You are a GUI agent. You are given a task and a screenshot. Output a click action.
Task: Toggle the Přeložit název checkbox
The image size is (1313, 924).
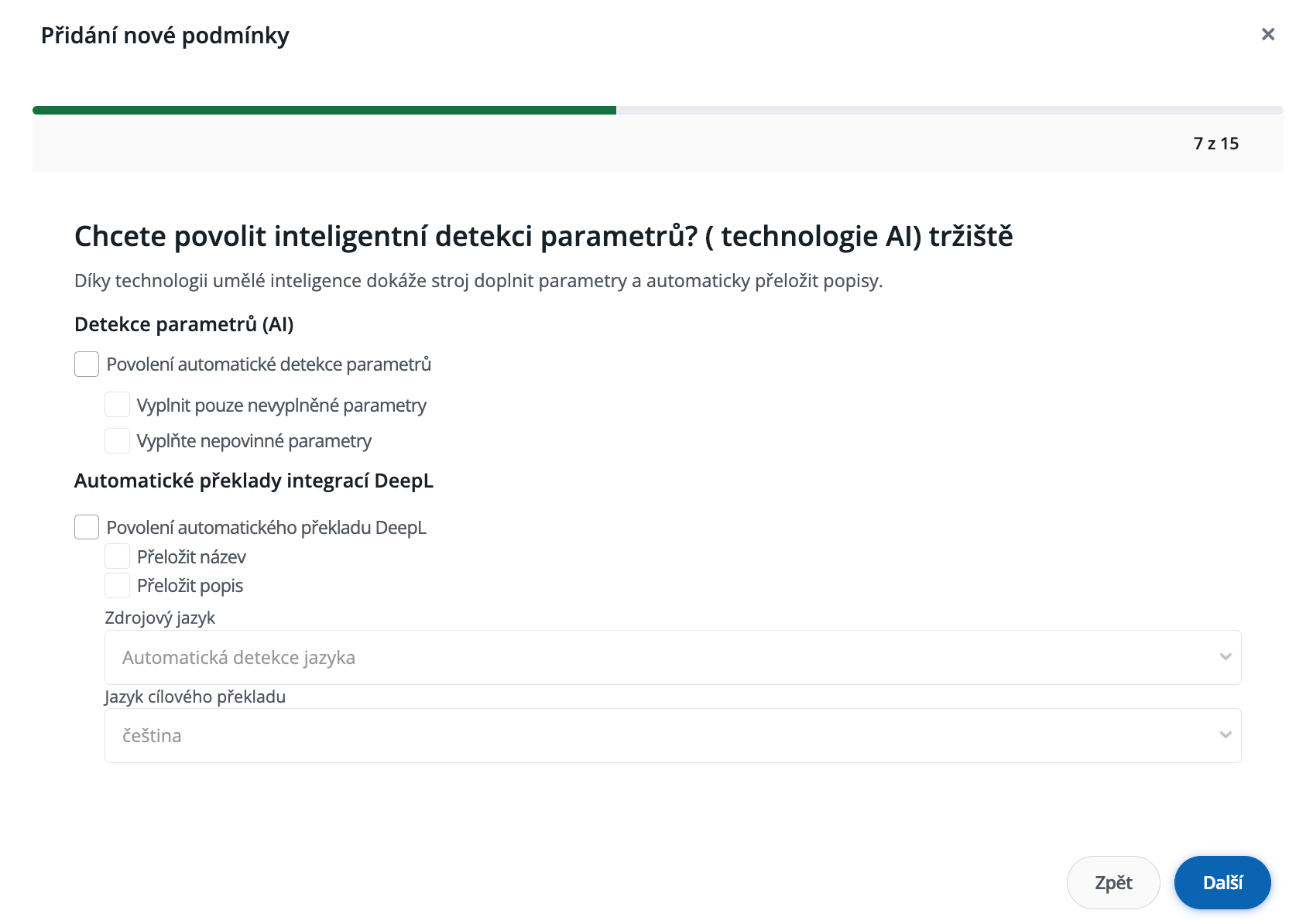click(117, 556)
